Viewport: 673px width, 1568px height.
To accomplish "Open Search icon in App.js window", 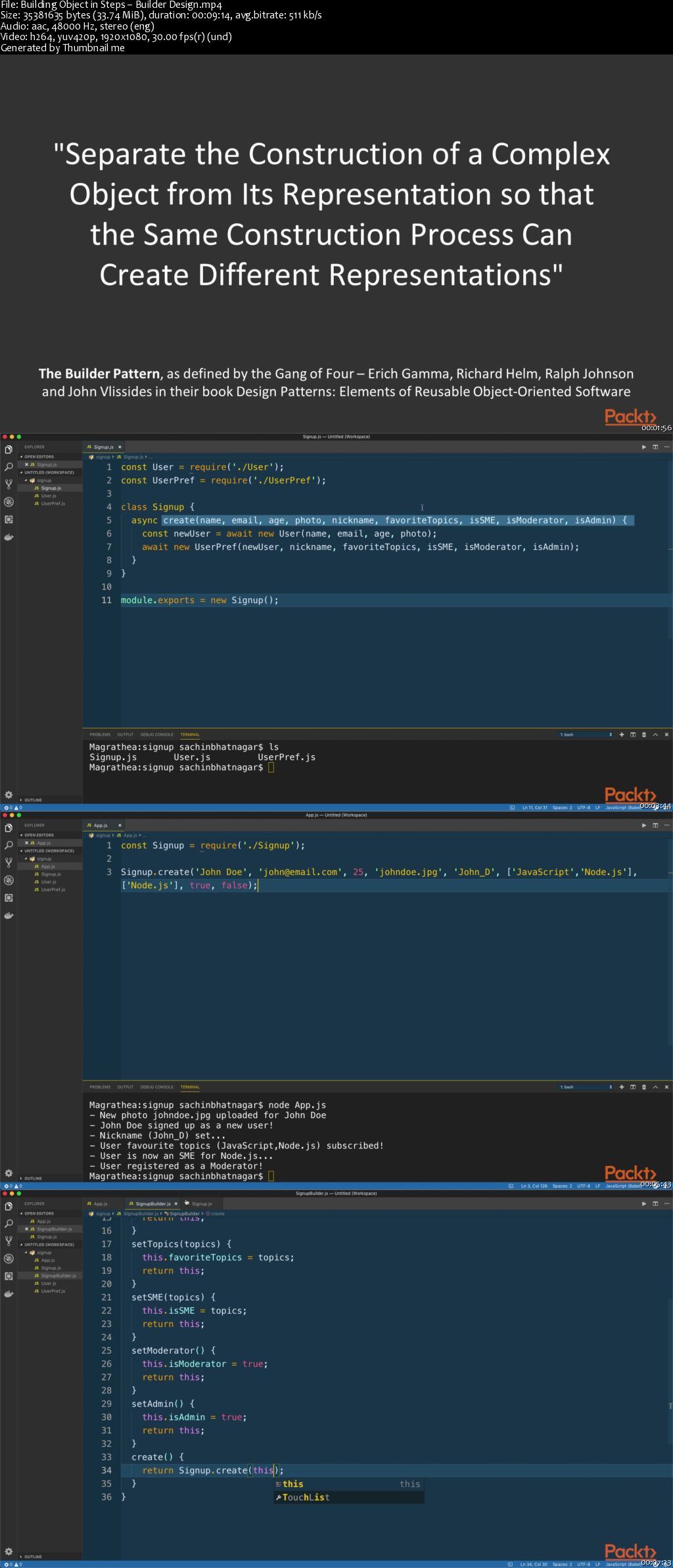I will 9,845.
